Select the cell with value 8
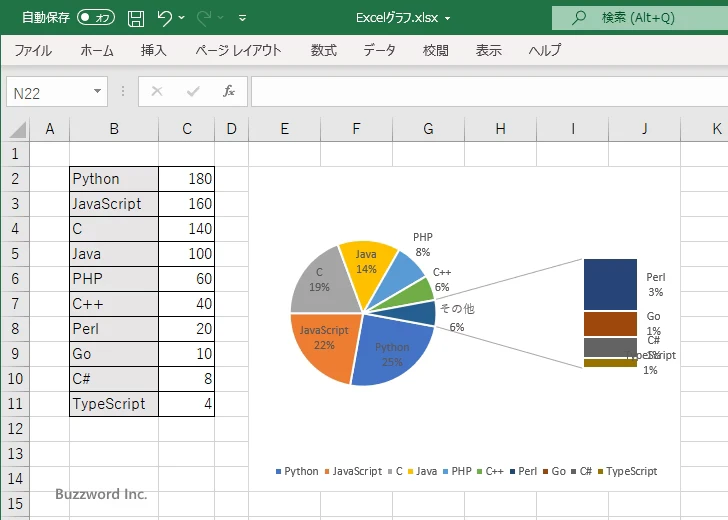This screenshot has height=520, width=728. pos(187,379)
